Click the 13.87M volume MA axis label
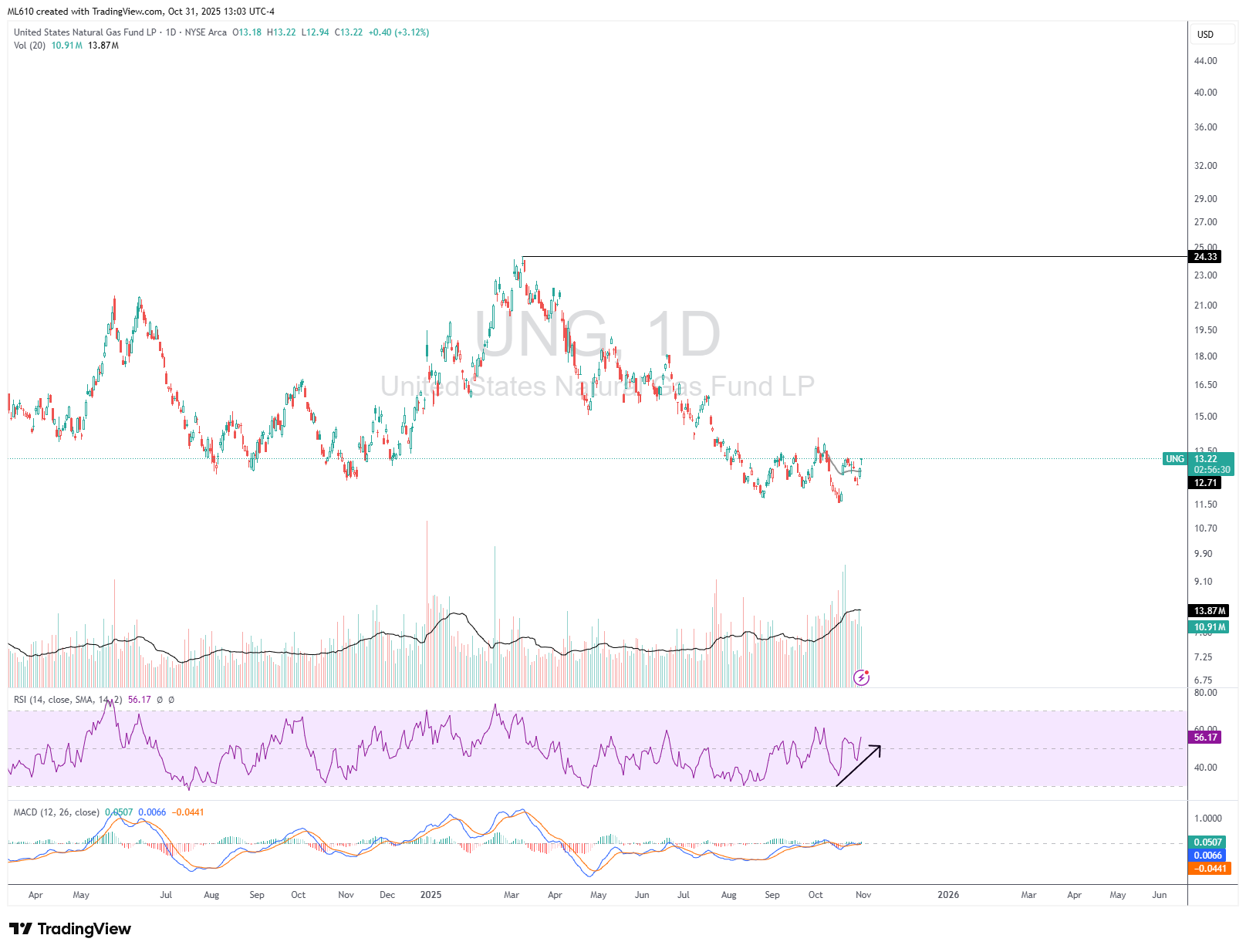The image size is (1246, 952). pyautogui.click(x=1210, y=611)
